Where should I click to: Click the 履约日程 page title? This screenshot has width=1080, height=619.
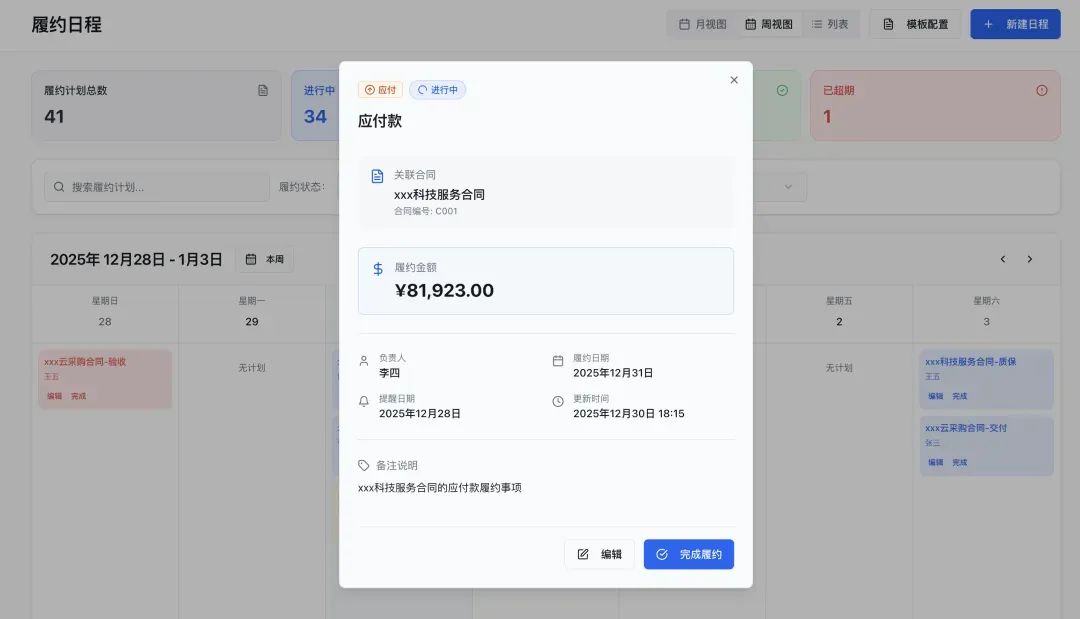point(67,25)
